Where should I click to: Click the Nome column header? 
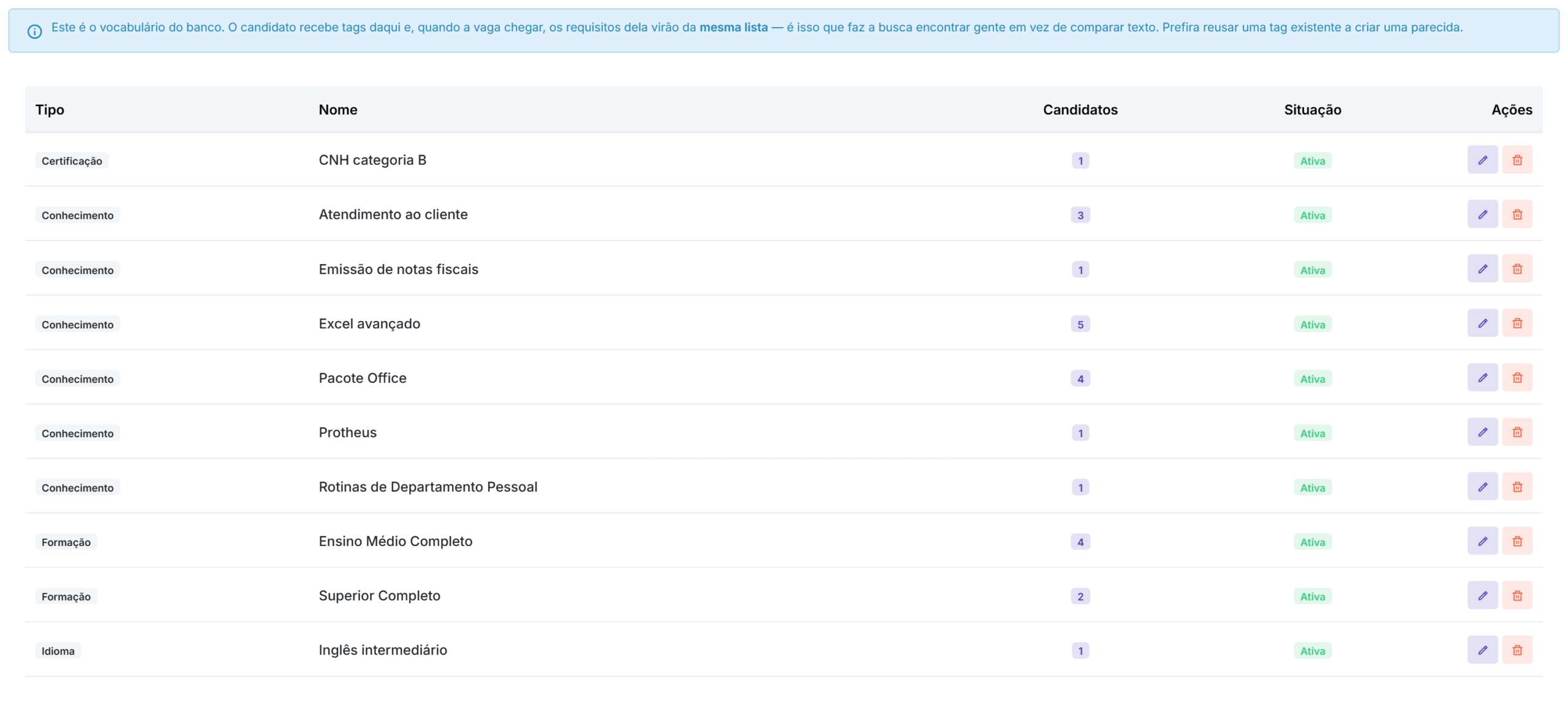[x=338, y=110]
